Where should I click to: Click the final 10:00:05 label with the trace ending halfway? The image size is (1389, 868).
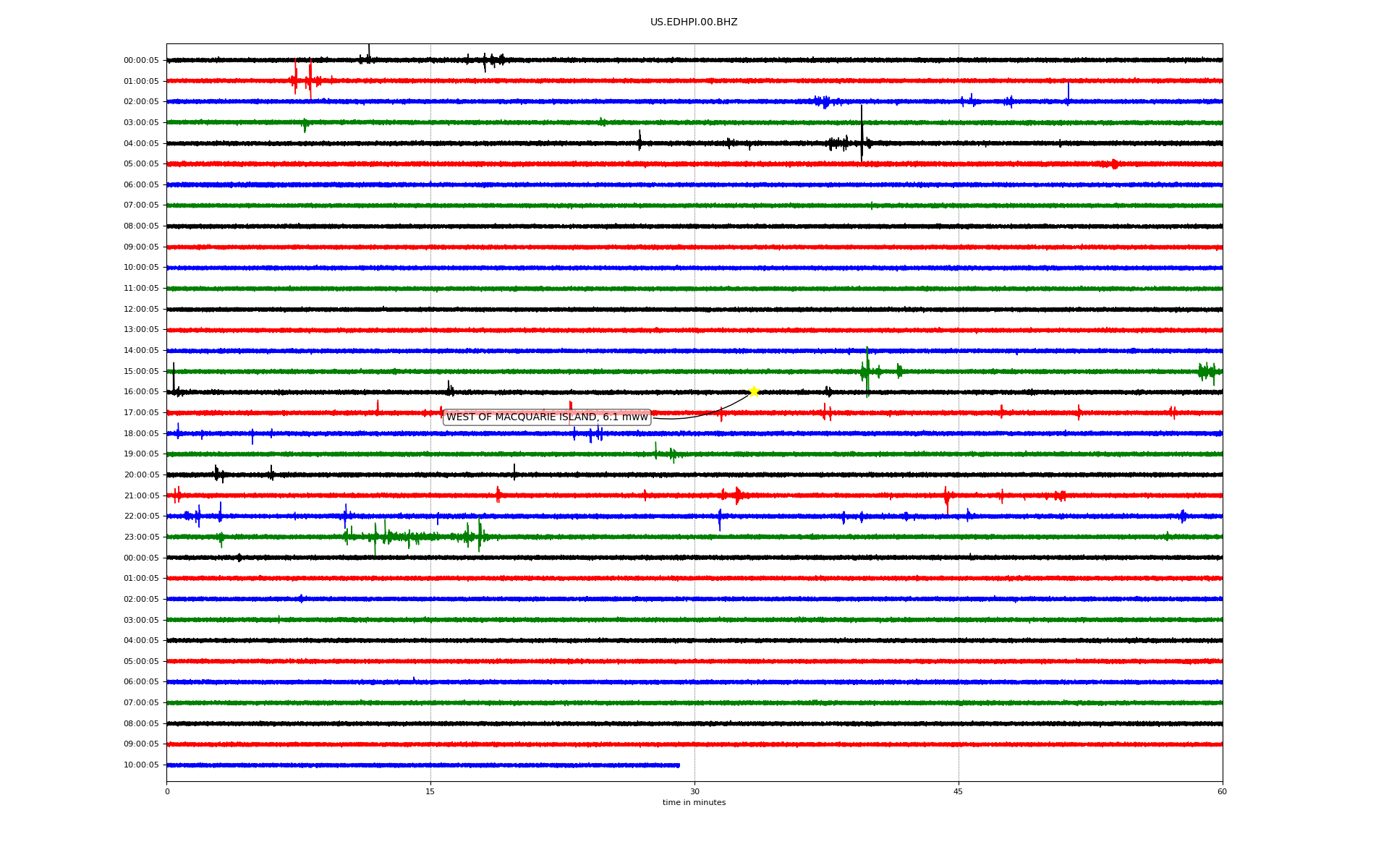coord(141,765)
